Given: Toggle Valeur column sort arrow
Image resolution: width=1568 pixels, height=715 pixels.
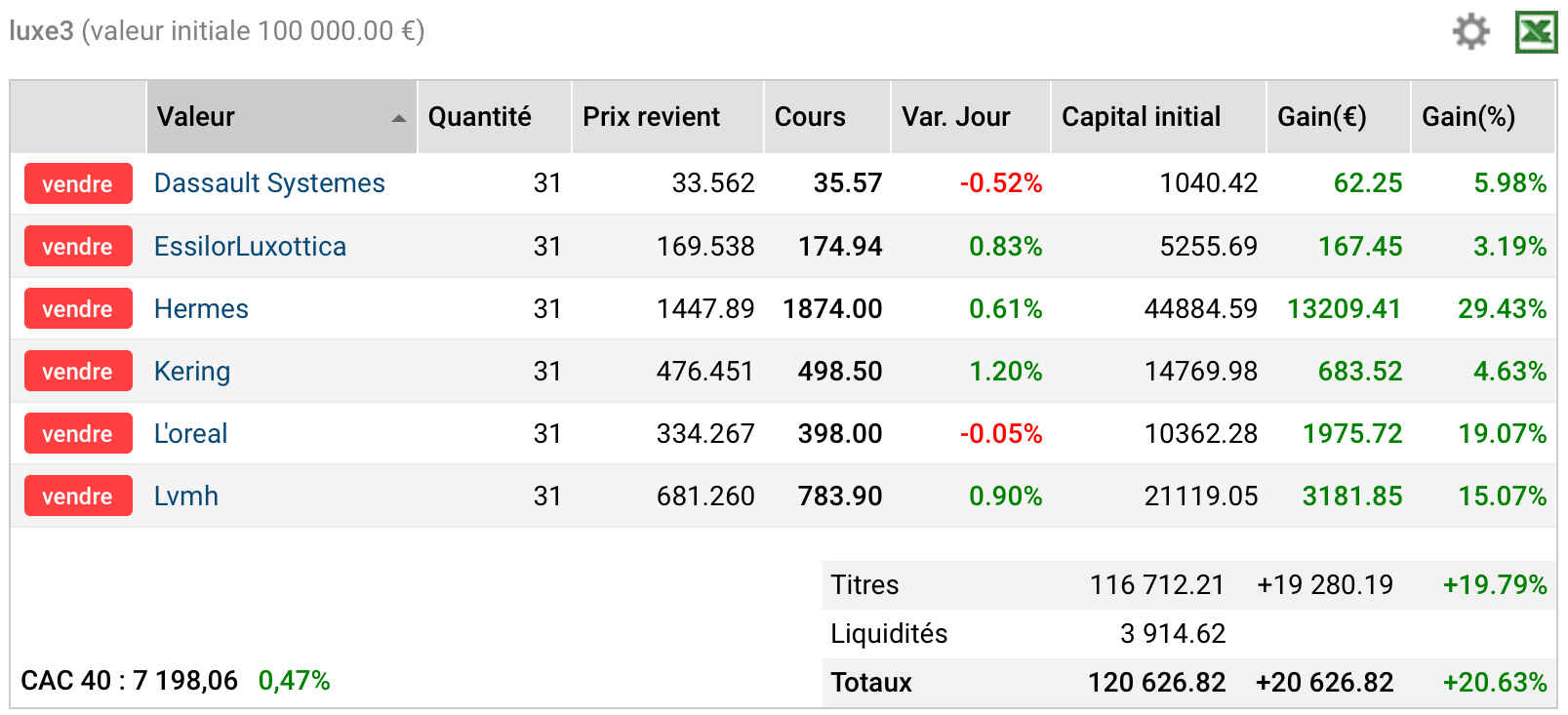Looking at the screenshot, I should [x=398, y=118].
